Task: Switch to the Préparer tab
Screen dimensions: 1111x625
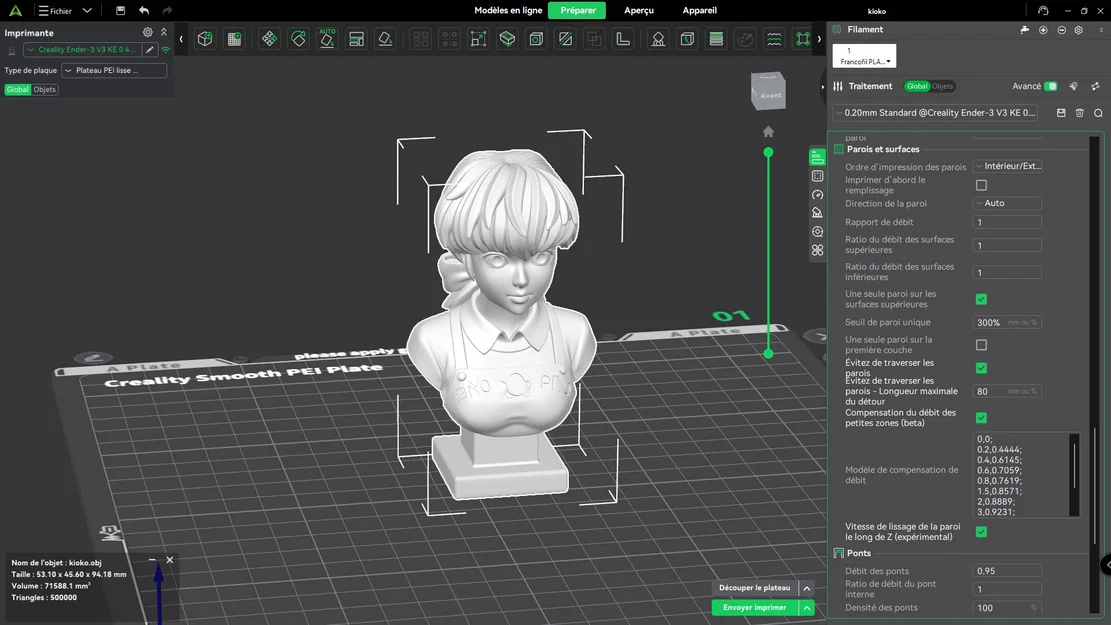Action: tap(577, 11)
